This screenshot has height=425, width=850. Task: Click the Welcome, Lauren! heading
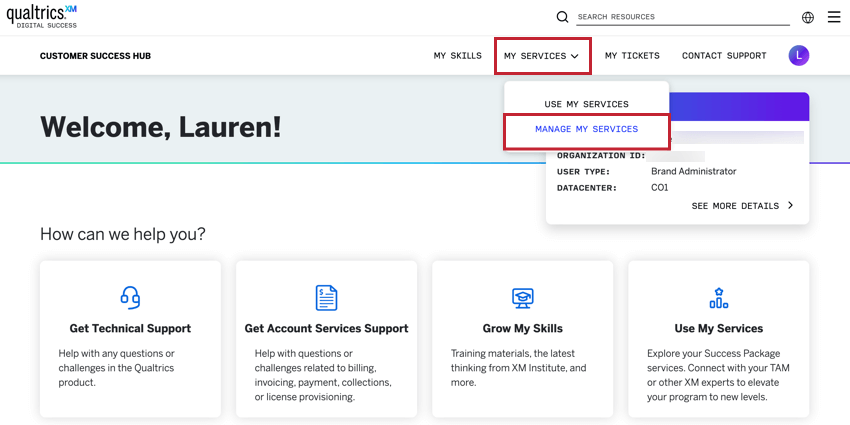pyautogui.click(x=161, y=127)
